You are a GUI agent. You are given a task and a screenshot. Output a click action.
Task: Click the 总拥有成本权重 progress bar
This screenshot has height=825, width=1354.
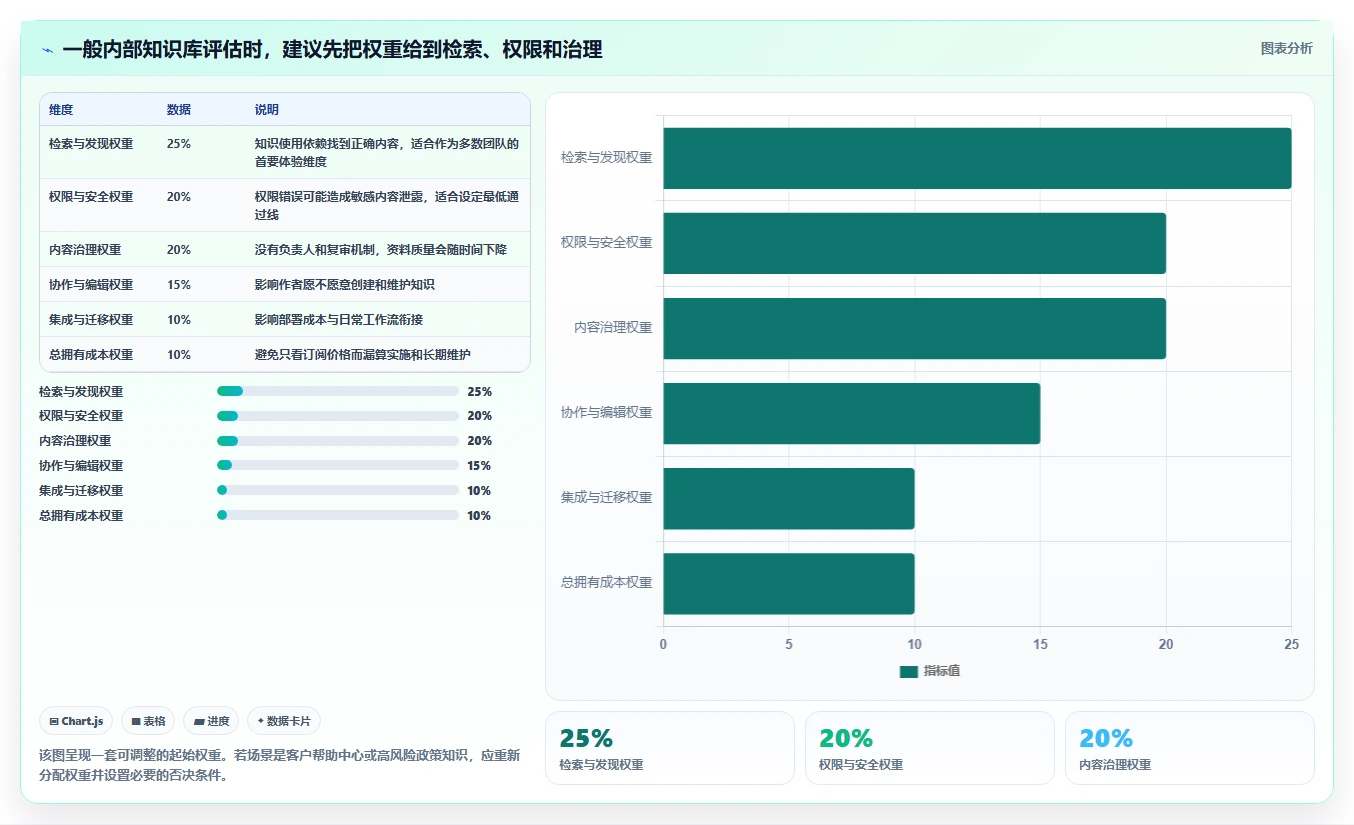coord(338,516)
